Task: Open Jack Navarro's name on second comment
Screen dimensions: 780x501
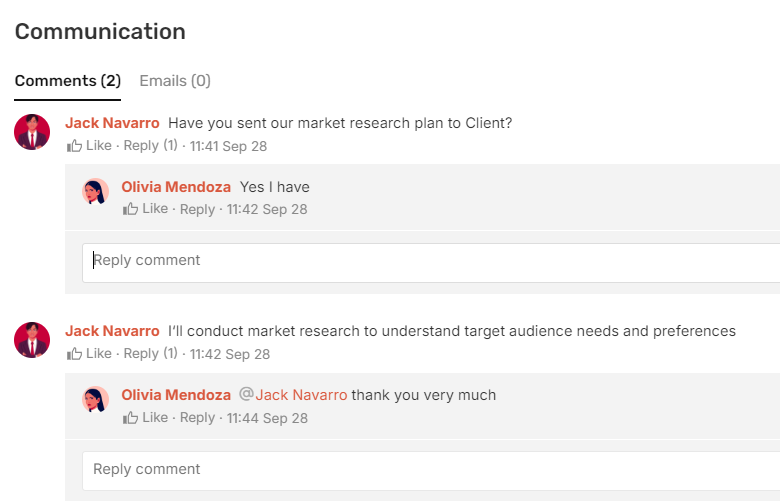Action: [112, 331]
